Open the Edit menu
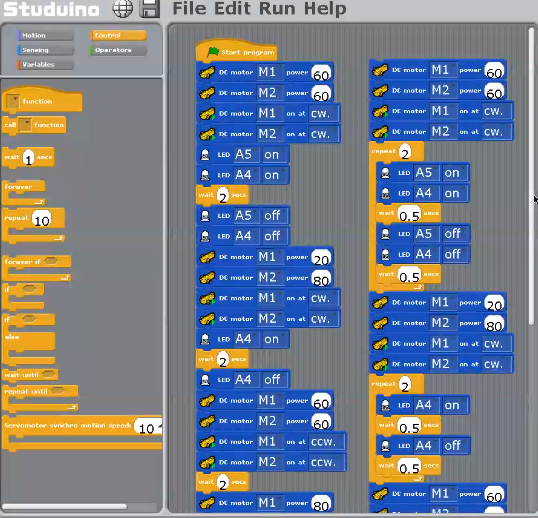 click(x=232, y=9)
